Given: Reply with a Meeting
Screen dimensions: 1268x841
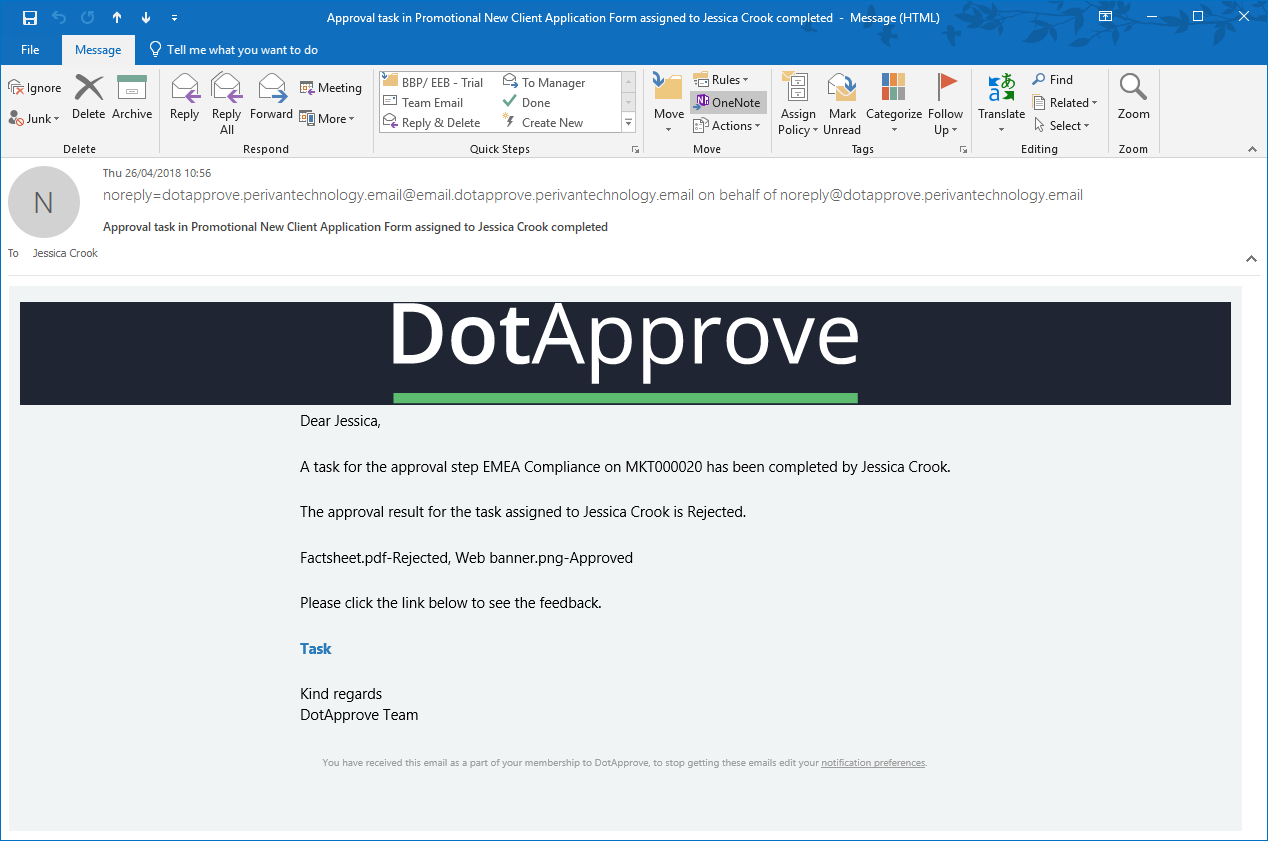Looking at the screenshot, I should point(331,88).
